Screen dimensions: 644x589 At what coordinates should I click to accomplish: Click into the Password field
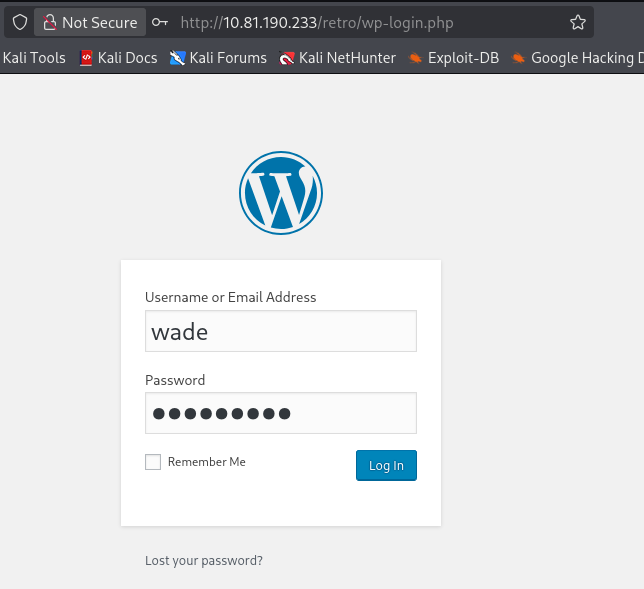coord(281,413)
